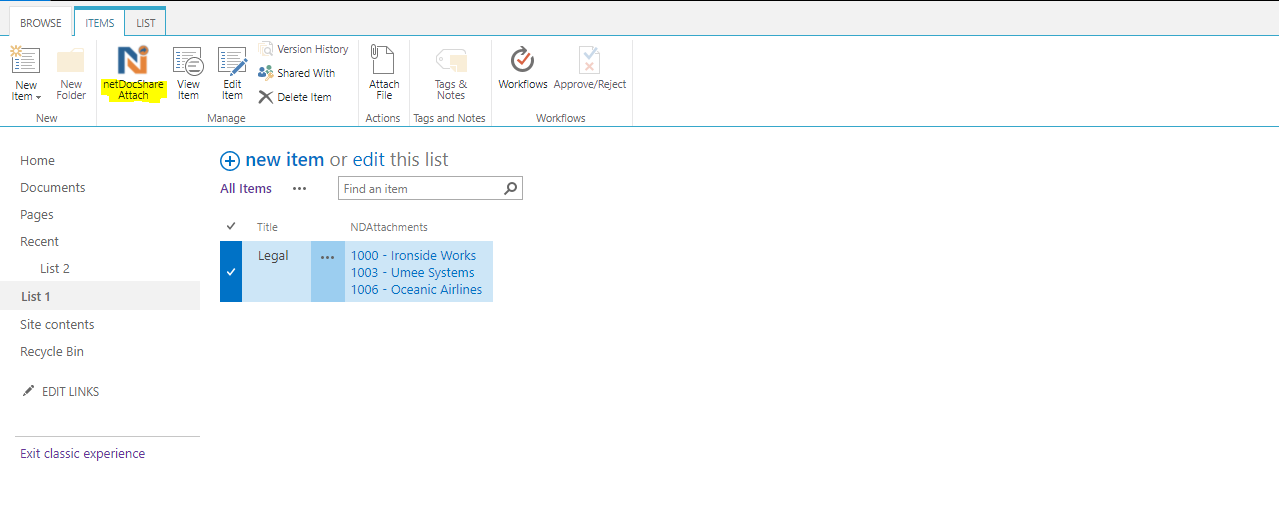
Task: Open Site contents in the left navigation
Action: click(x=57, y=325)
